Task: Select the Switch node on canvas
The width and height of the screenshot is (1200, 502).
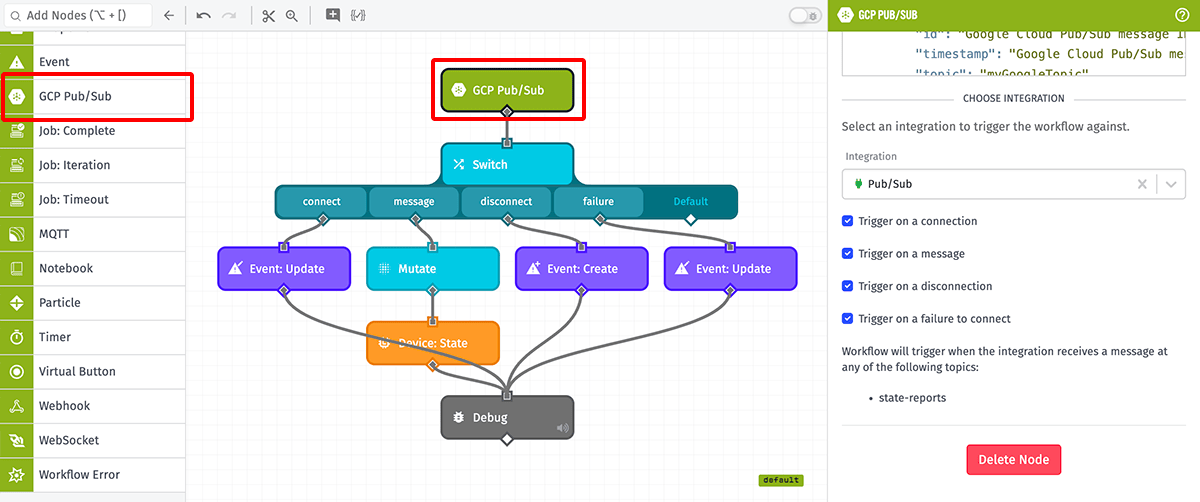Action: (x=507, y=164)
